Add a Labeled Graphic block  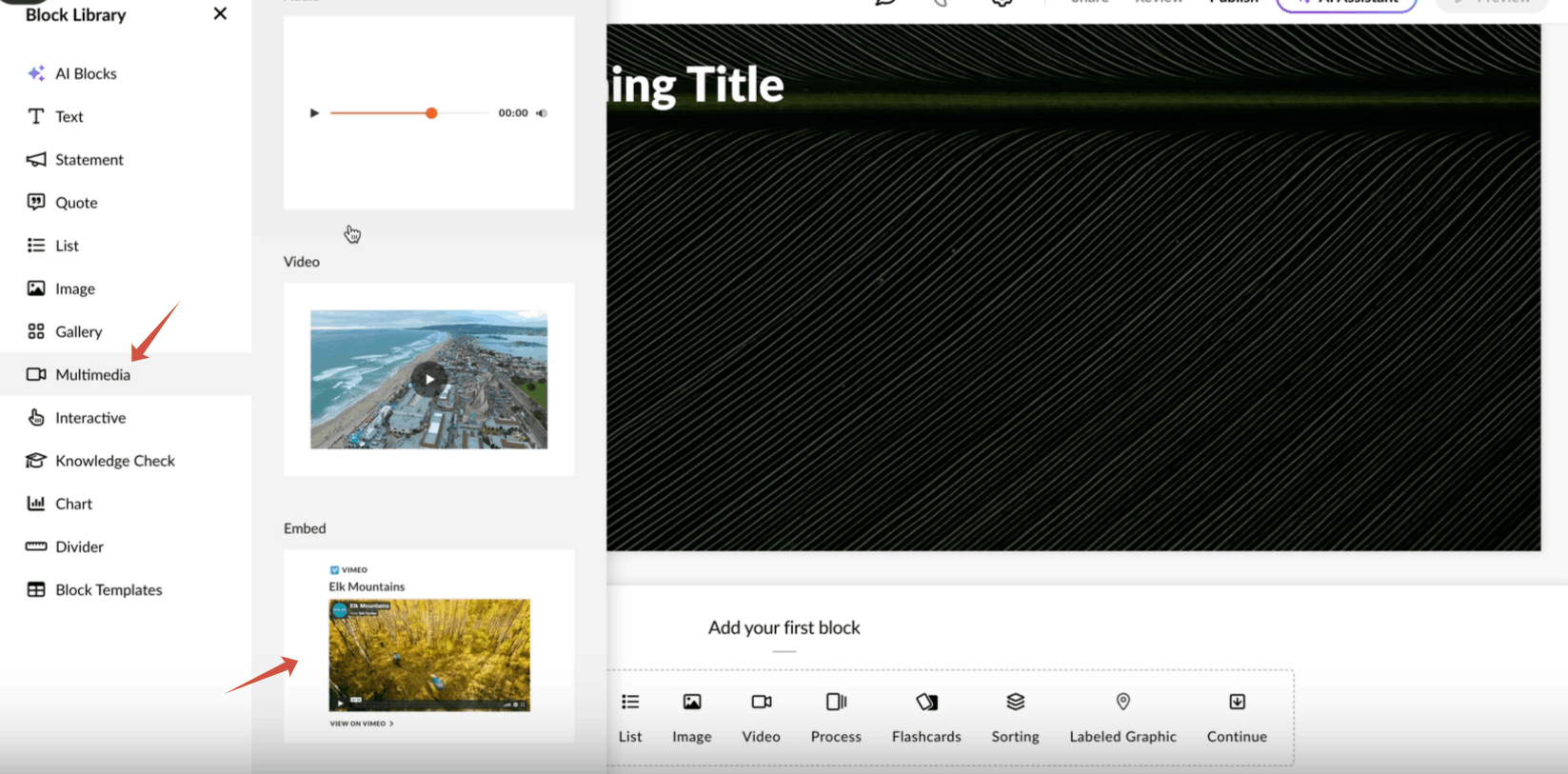(1122, 703)
